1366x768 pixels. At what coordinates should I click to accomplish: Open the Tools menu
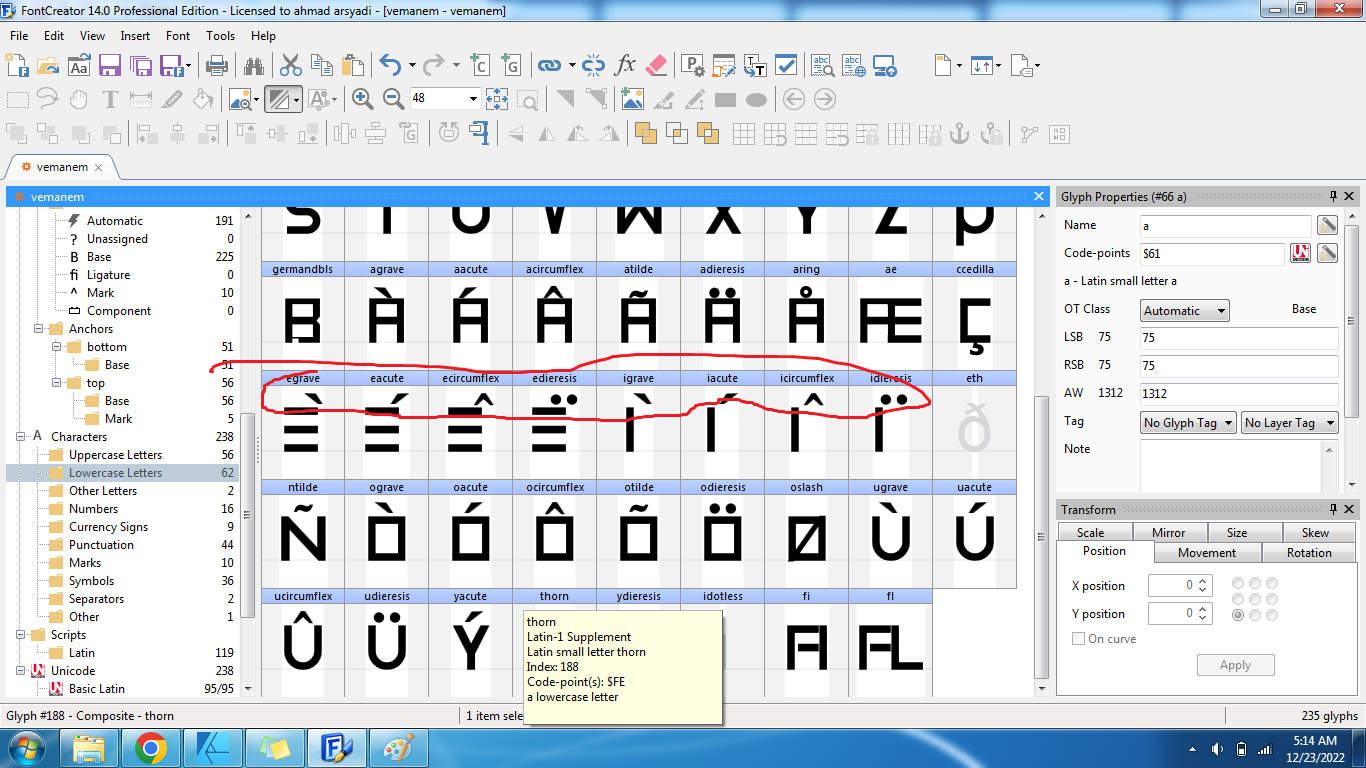coord(220,35)
